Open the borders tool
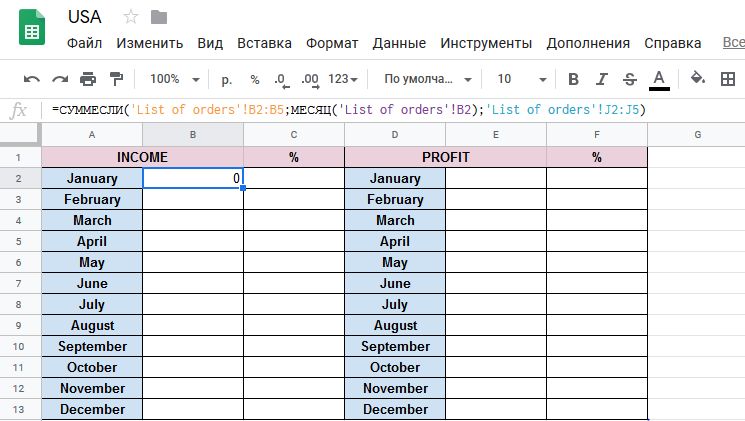Image resolution: width=745 pixels, height=421 pixels. click(x=727, y=79)
